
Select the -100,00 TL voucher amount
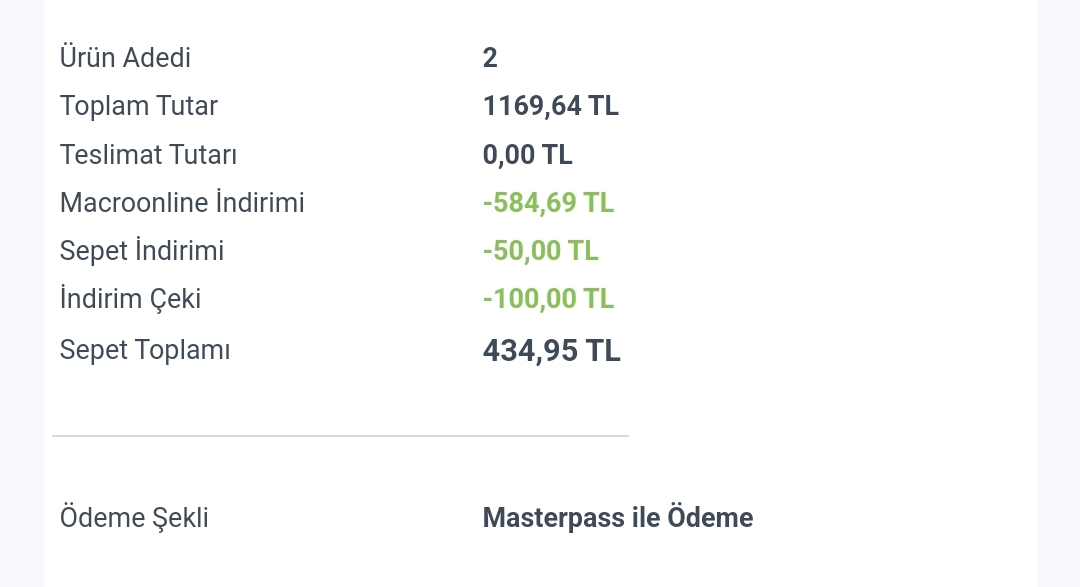pos(548,299)
